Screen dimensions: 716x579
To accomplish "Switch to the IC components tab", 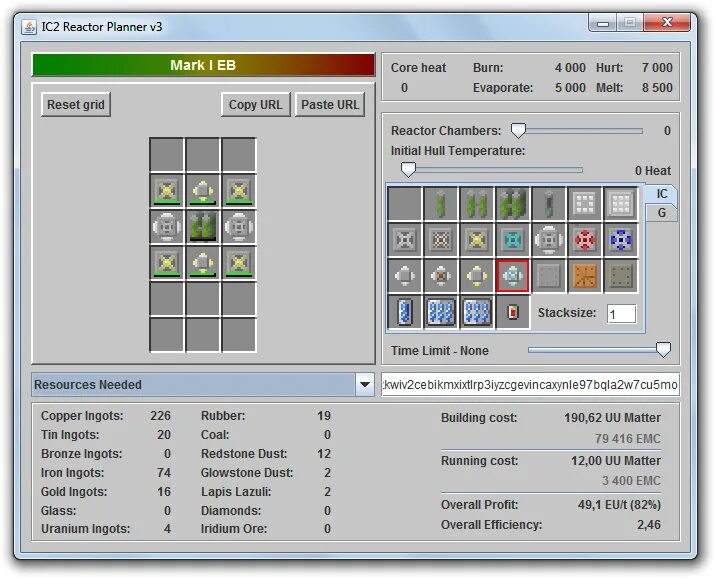I will [662, 194].
